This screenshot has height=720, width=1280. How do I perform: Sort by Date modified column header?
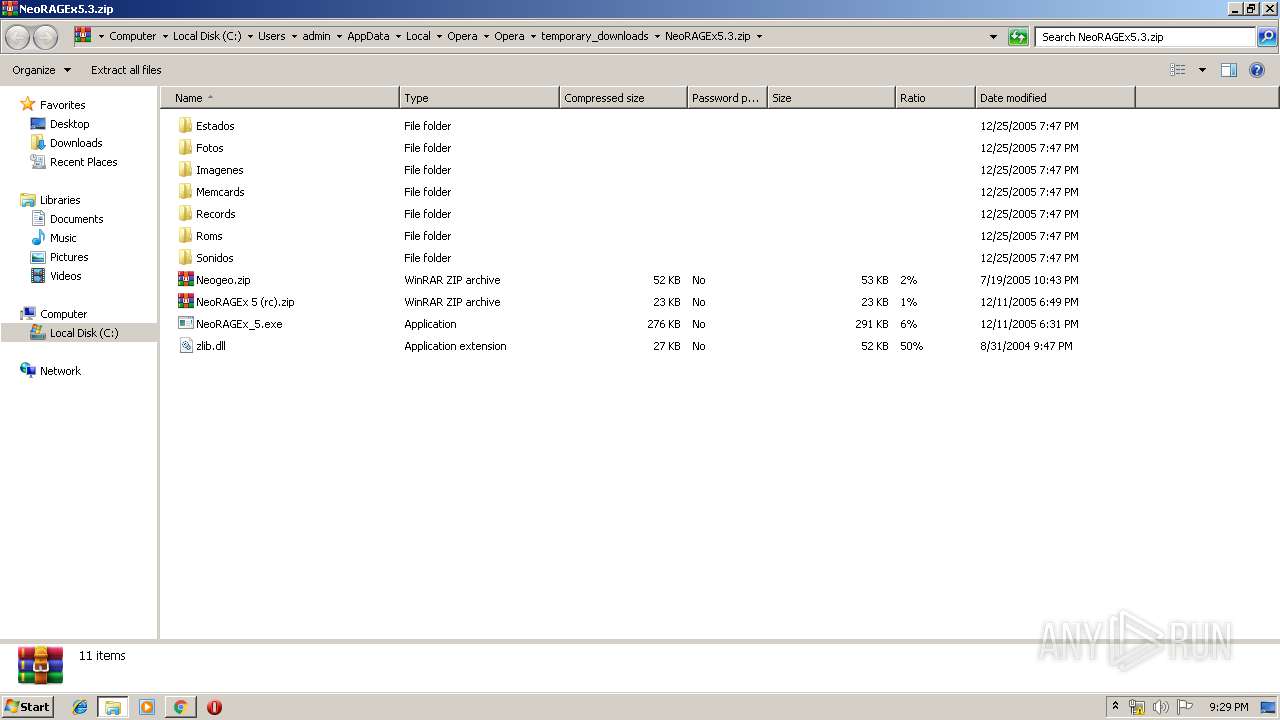(x=1055, y=98)
